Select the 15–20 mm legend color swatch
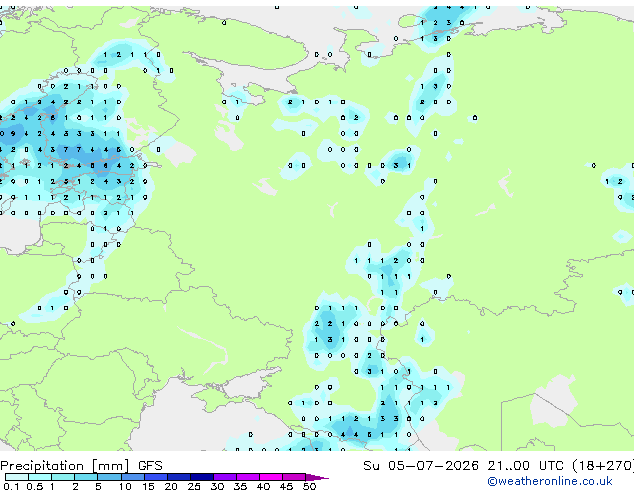 pos(155,477)
